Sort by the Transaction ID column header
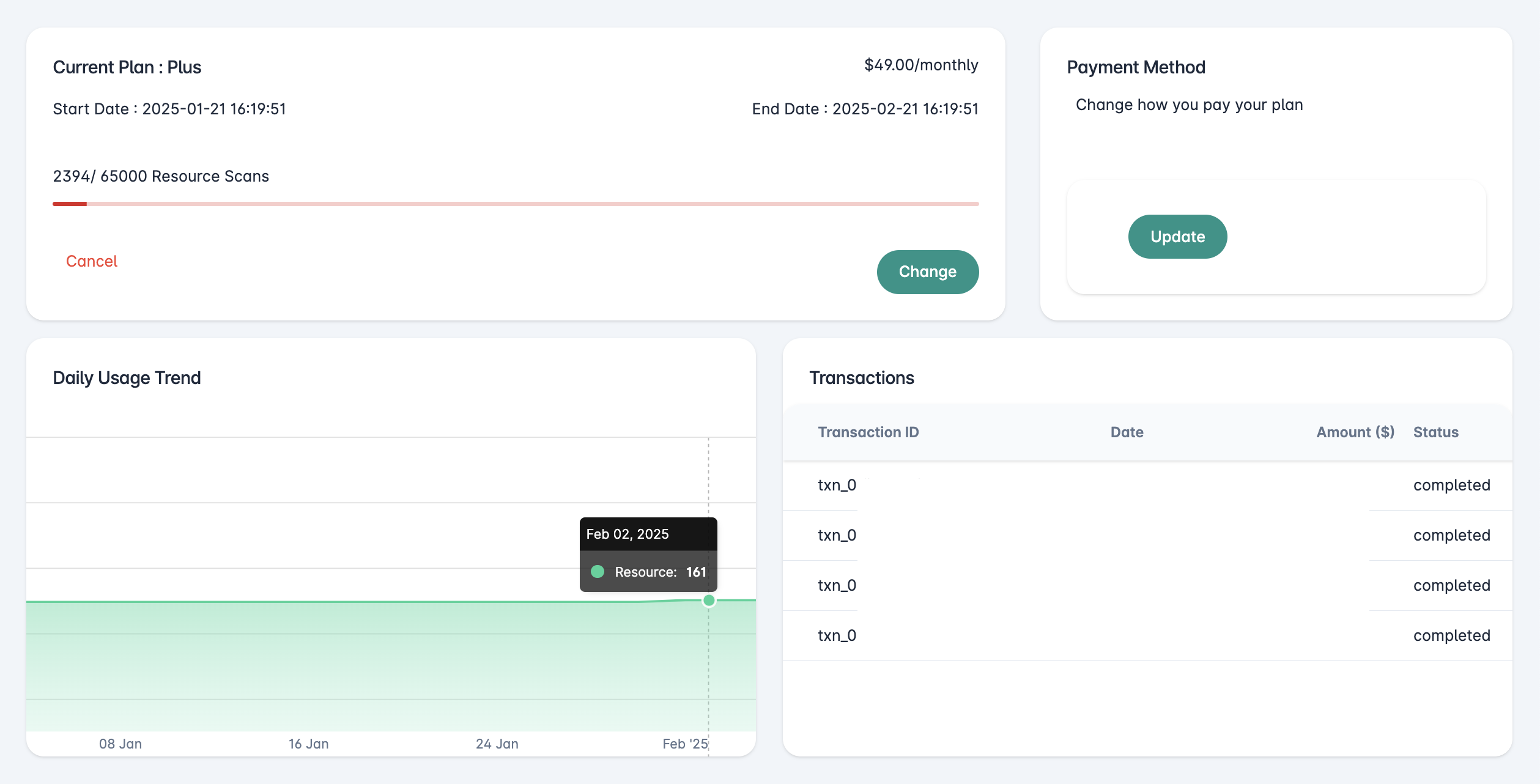The width and height of the screenshot is (1540, 784). 868,432
